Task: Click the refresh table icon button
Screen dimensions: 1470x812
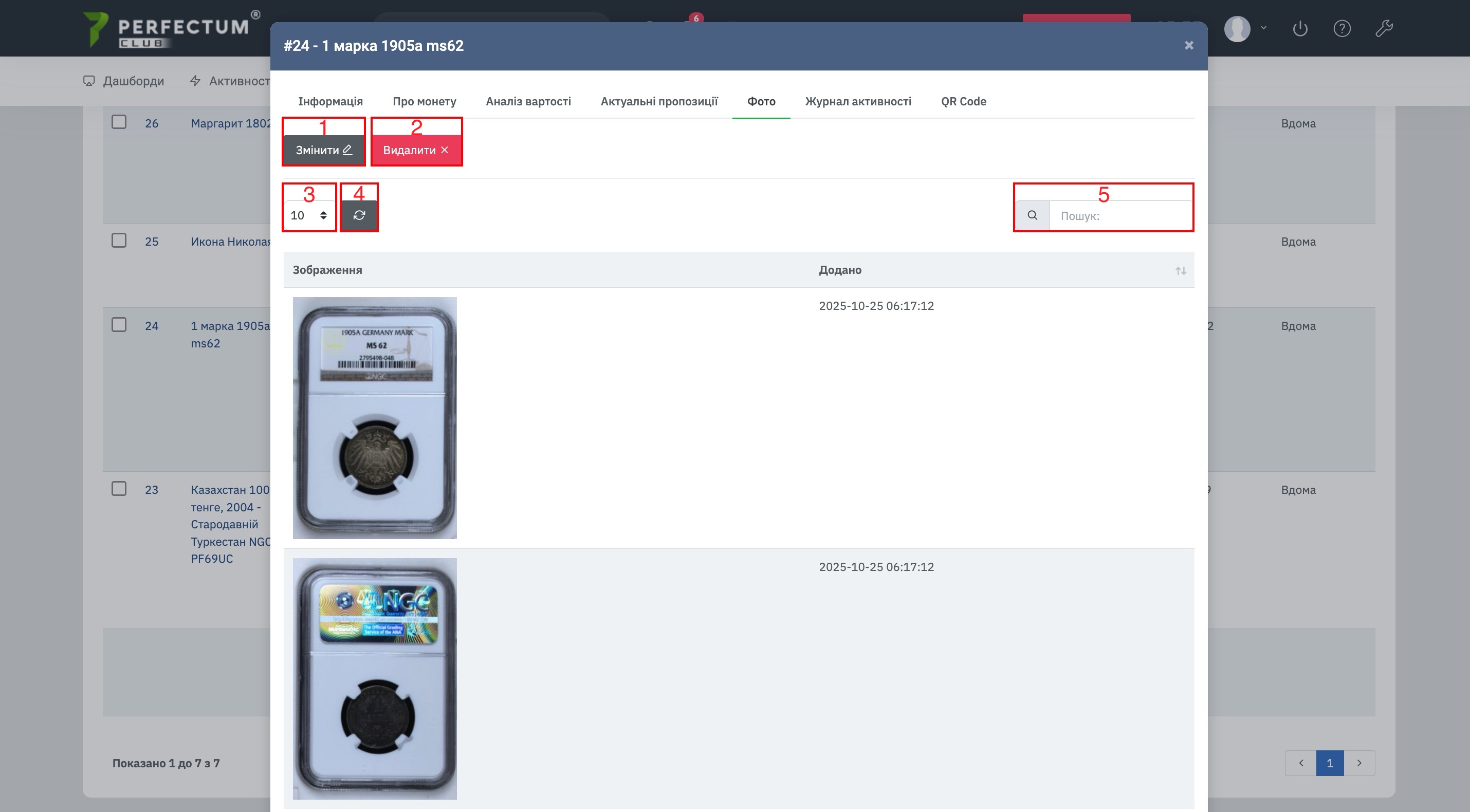Action: tap(359, 215)
